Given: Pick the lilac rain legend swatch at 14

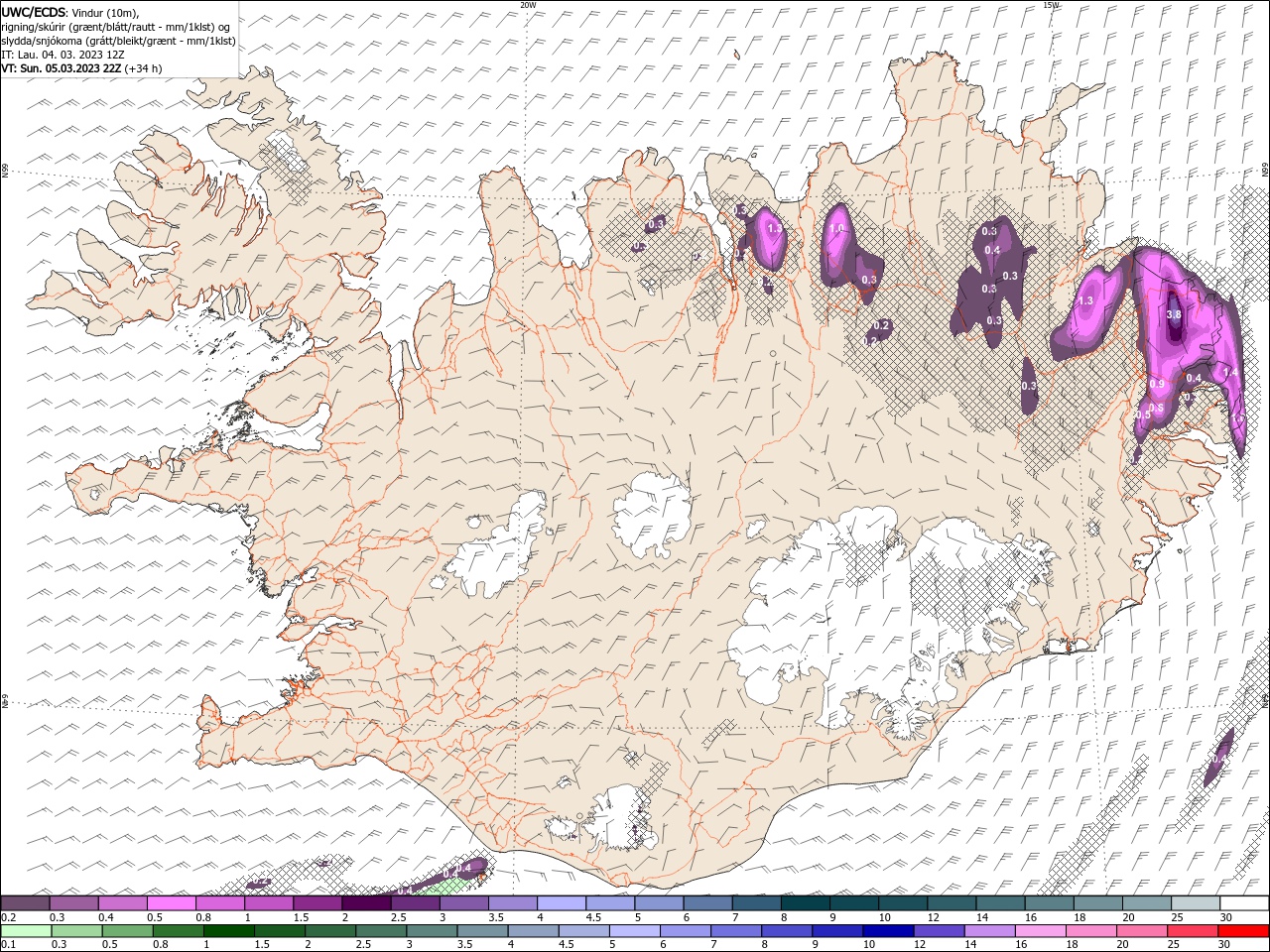Looking at the screenshot, I should pos(989,931).
